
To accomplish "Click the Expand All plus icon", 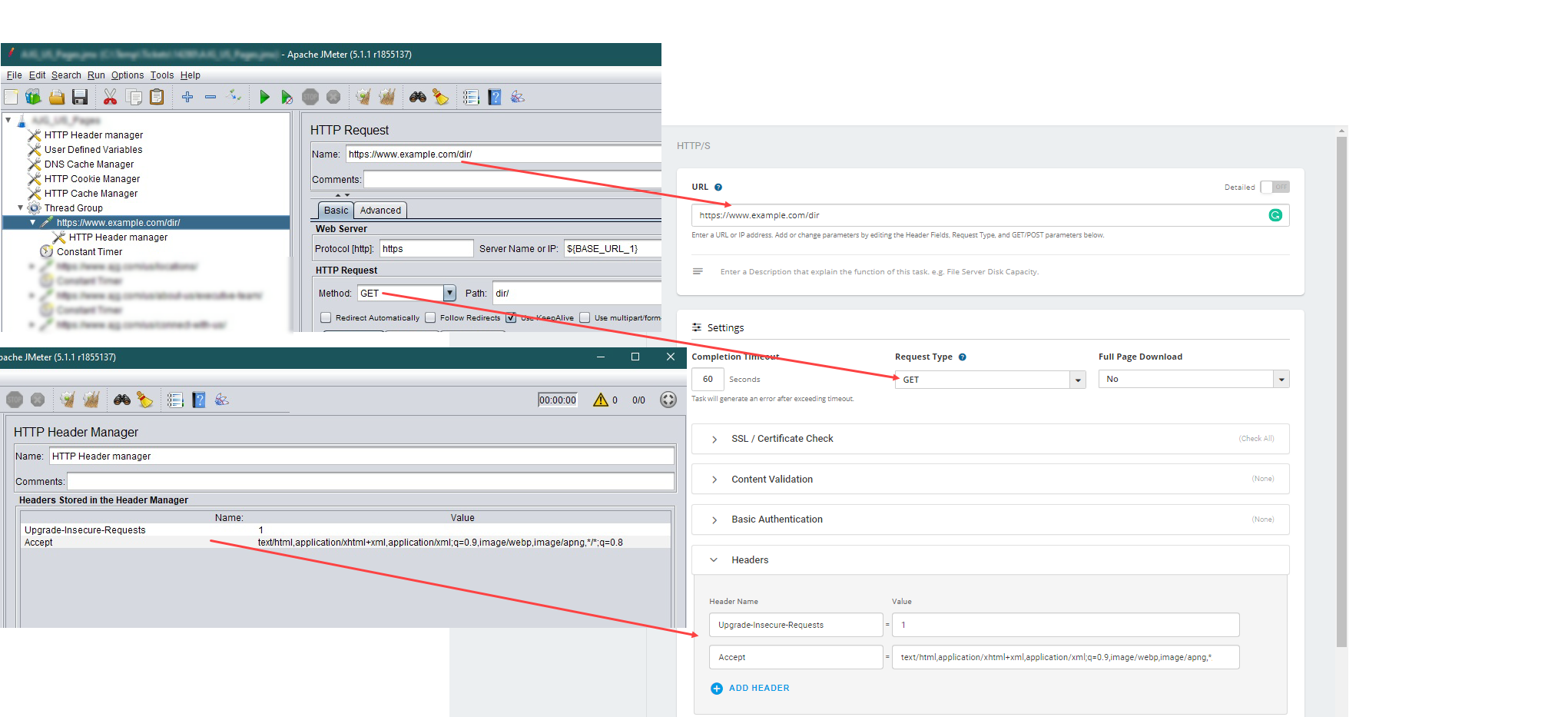I will tap(187, 97).
